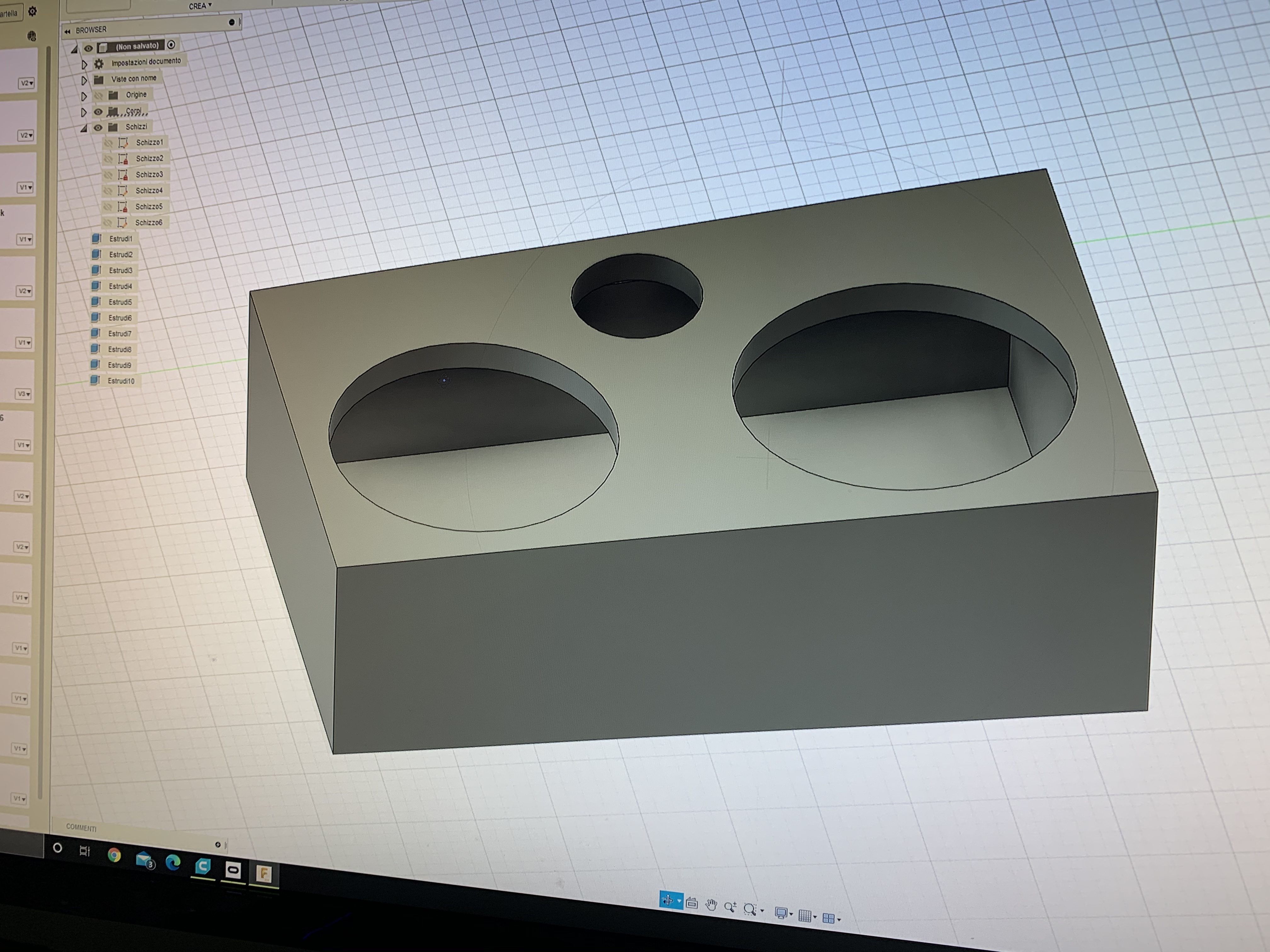Choose the Zoom plus-minus tool
This screenshot has height=952, width=1270.
tap(730, 907)
